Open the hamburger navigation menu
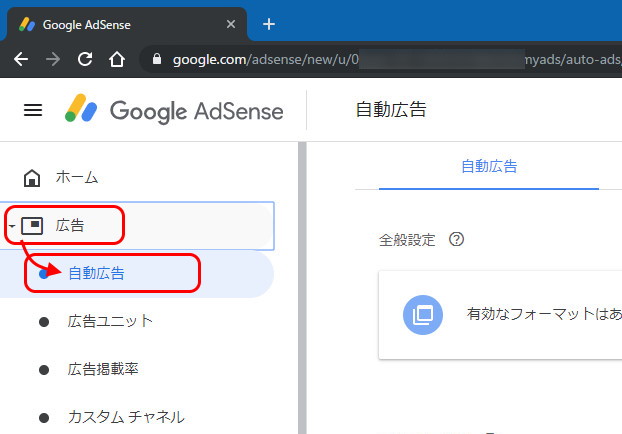This screenshot has height=434, width=622. [33, 110]
